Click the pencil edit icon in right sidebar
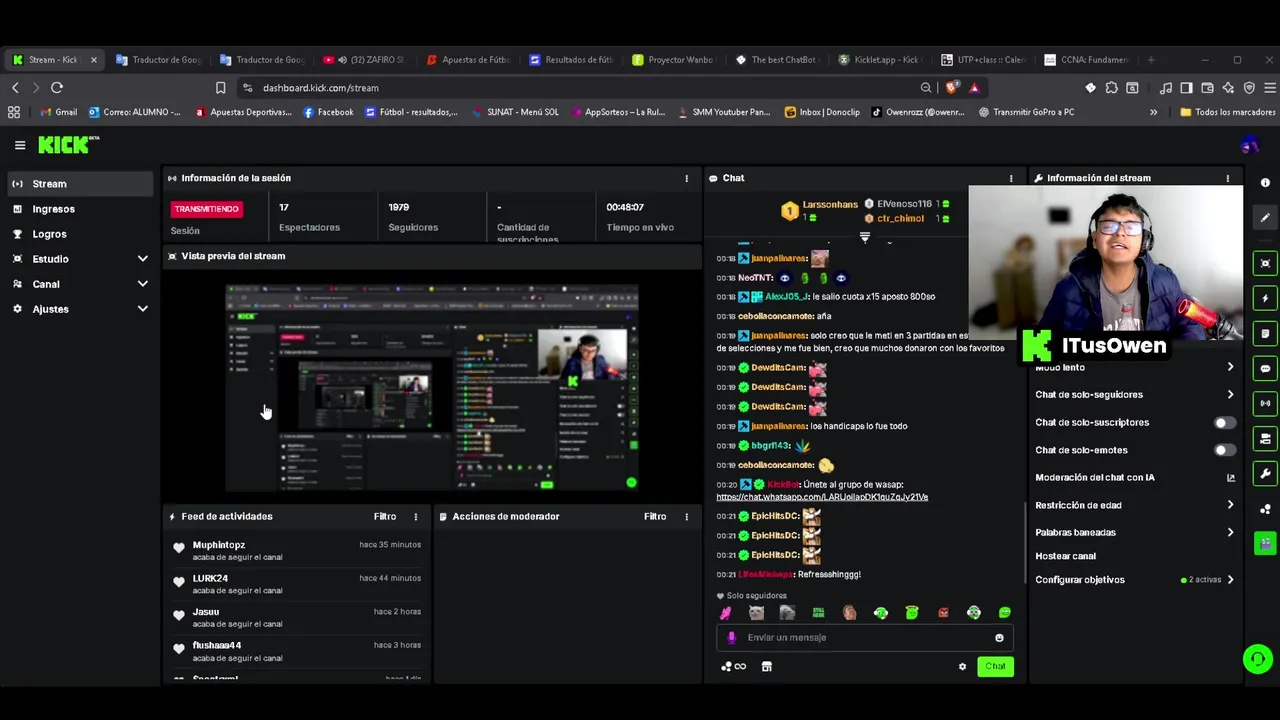 click(x=1265, y=217)
